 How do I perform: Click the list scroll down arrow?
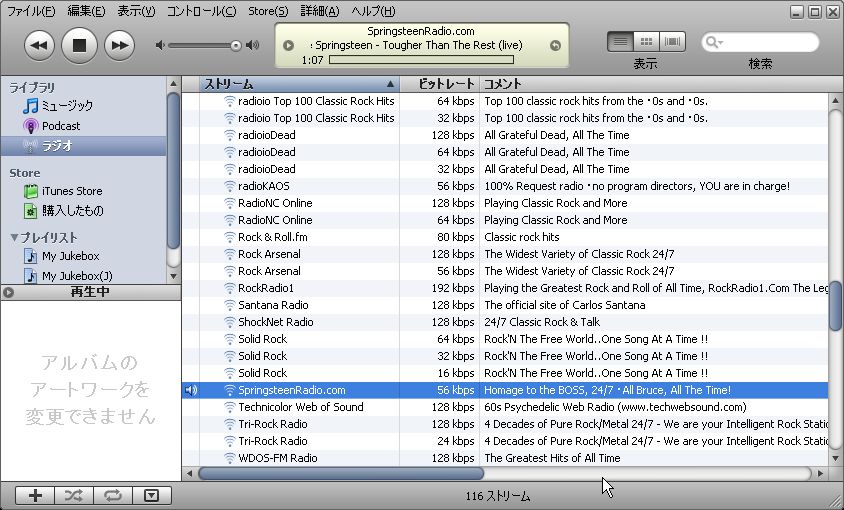tap(835, 458)
